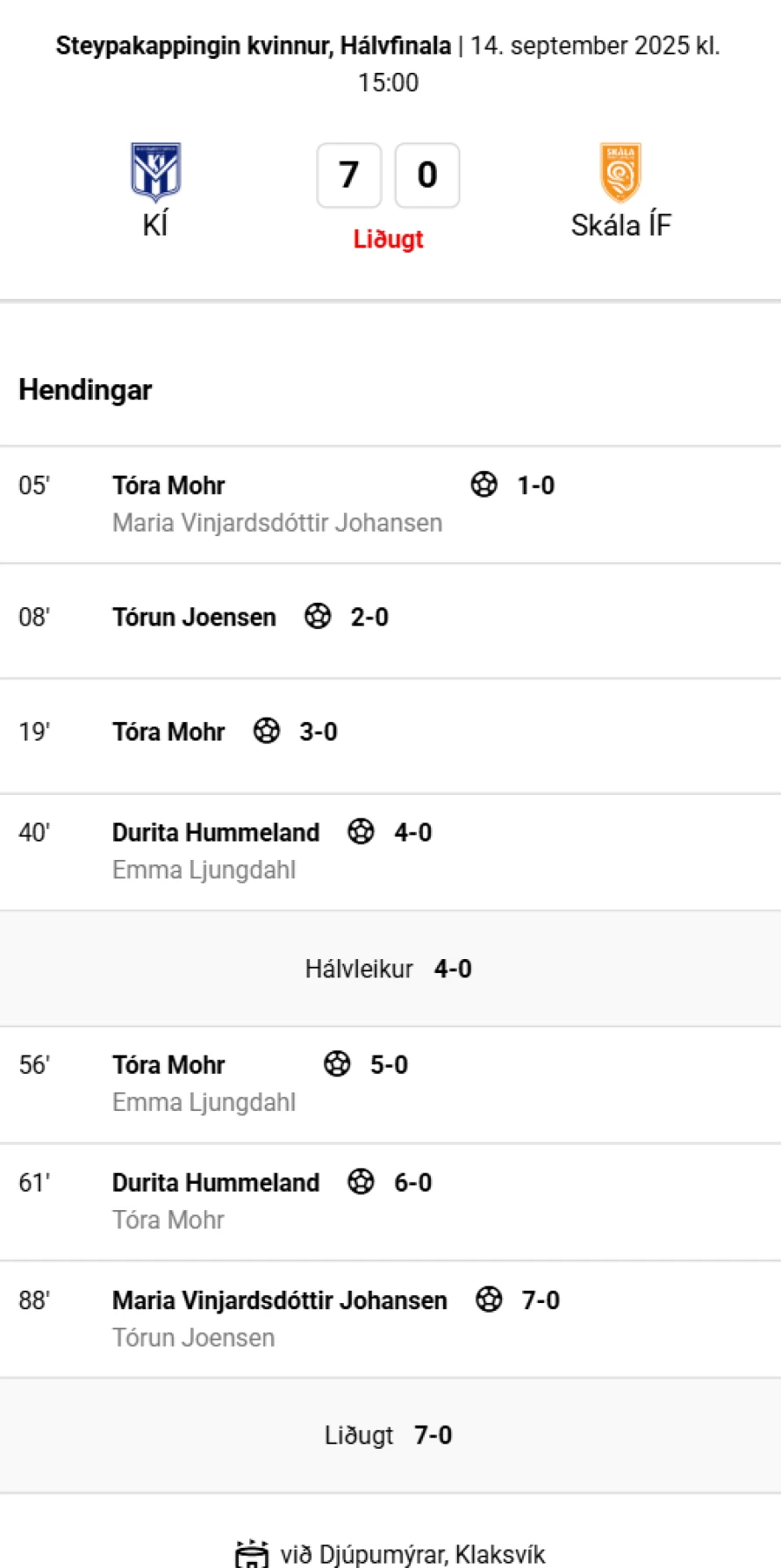Click the Skála ÍF orange crest logo
This screenshot has height=1568, width=781.
click(x=620, y=173)
